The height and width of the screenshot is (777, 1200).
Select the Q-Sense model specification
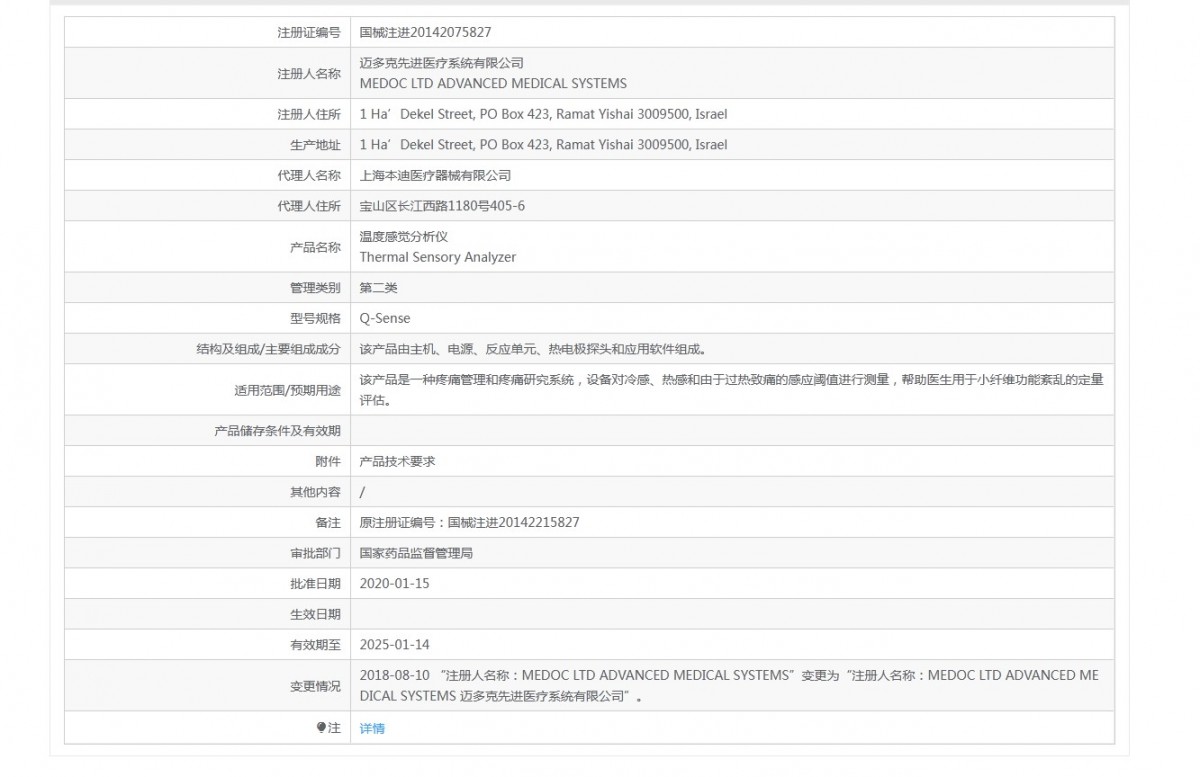(385, 318)
